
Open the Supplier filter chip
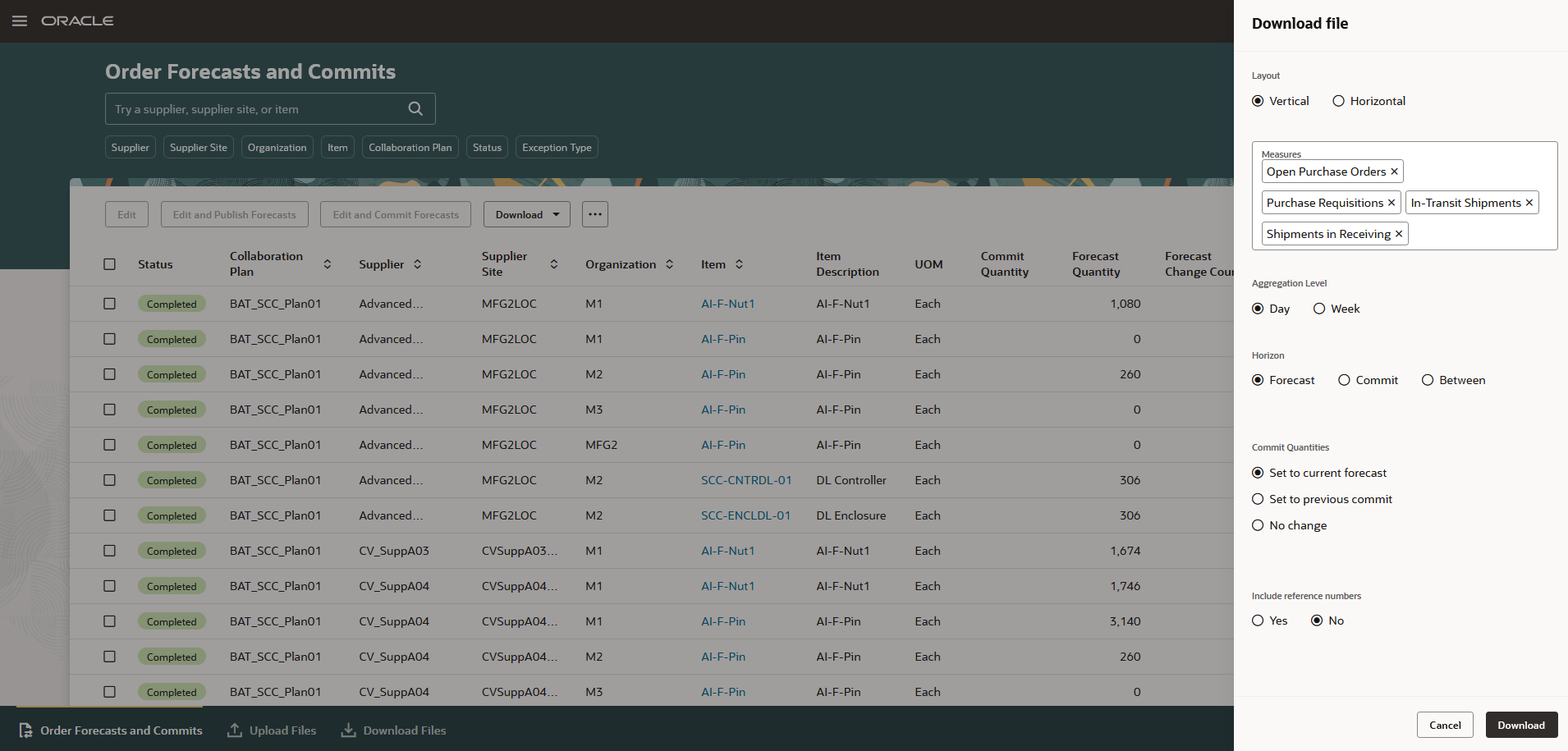[x=131, y=148]
